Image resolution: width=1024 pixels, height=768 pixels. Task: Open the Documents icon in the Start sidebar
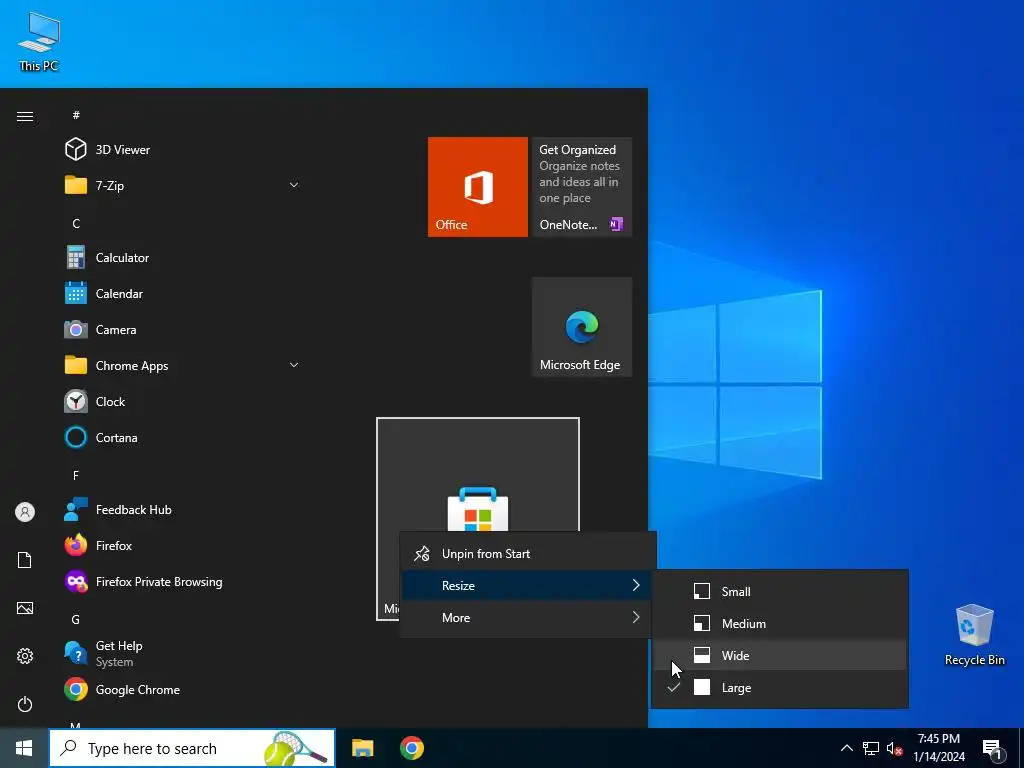pos(25,560)
